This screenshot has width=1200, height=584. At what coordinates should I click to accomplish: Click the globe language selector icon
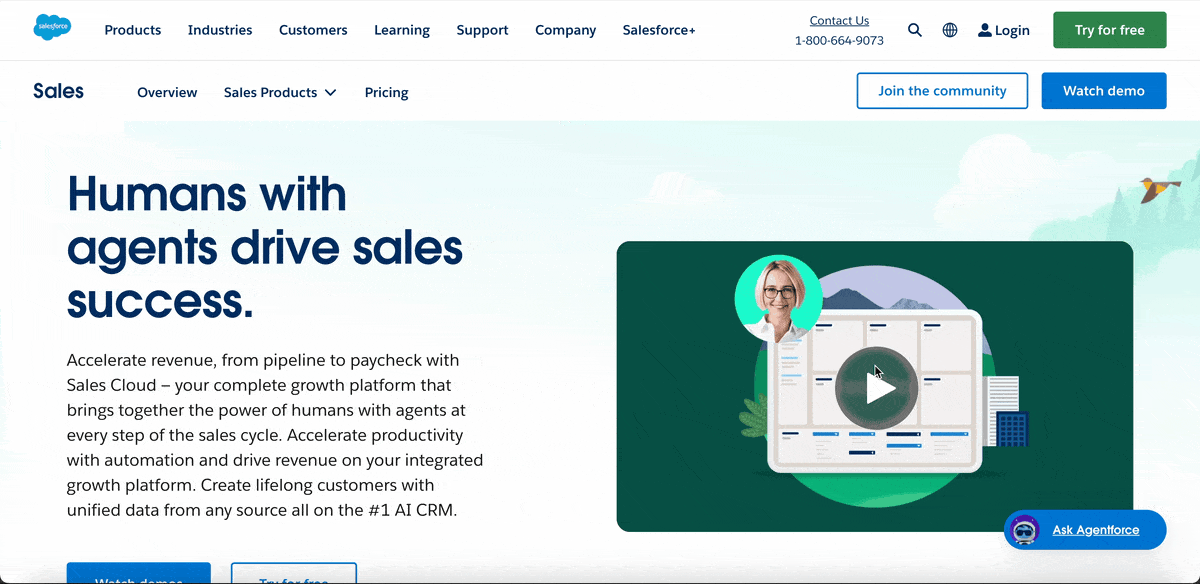tap(950, 30)
